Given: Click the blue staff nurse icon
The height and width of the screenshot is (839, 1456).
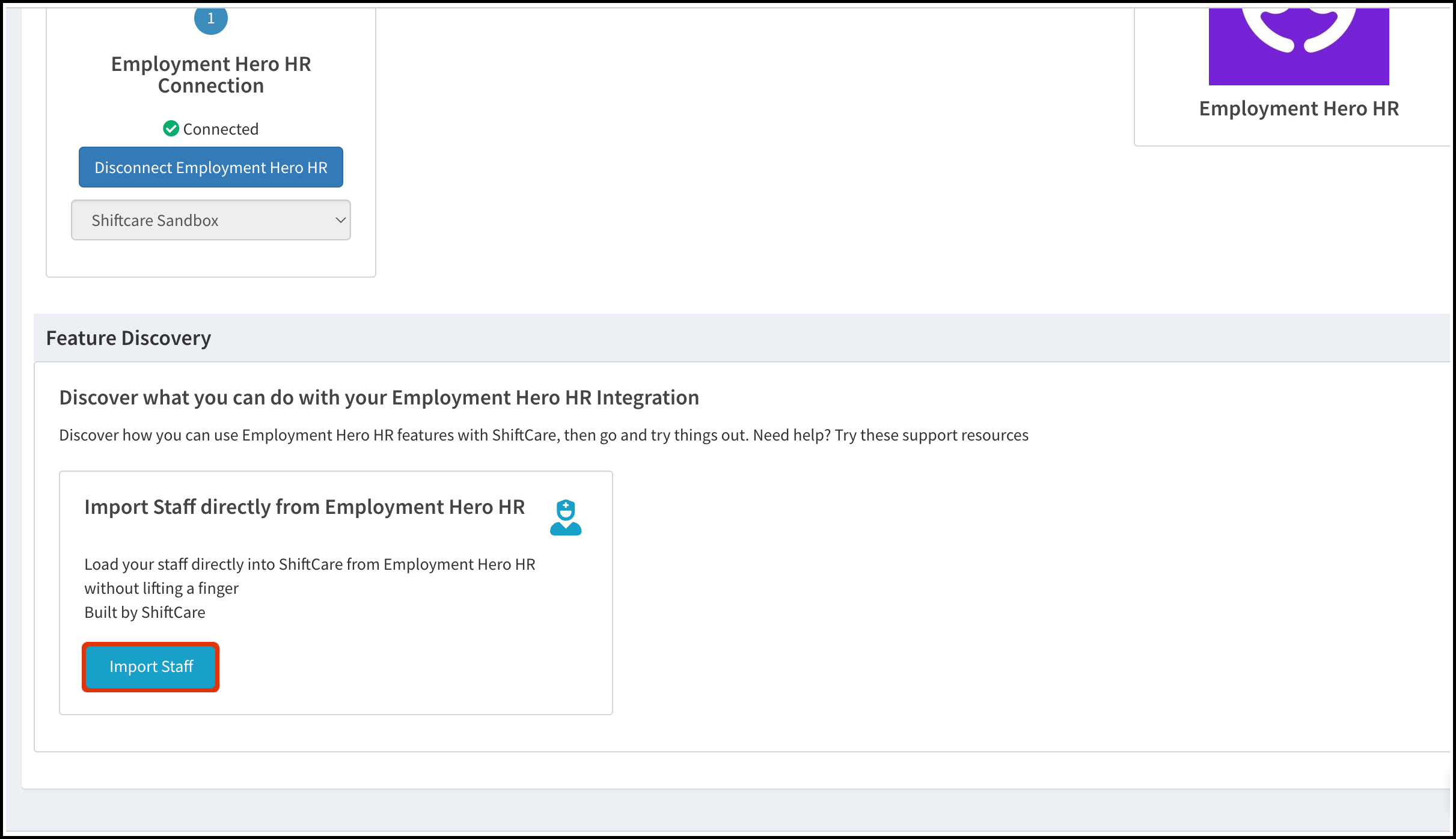Looking at the screenshot, I should (566, 517).
